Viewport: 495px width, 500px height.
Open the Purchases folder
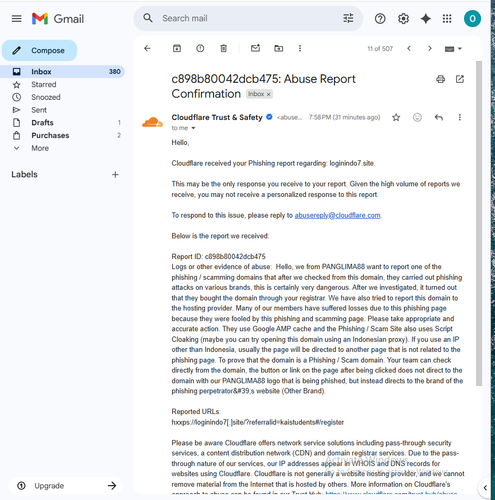pyautogui.click(x=63, y=135)
